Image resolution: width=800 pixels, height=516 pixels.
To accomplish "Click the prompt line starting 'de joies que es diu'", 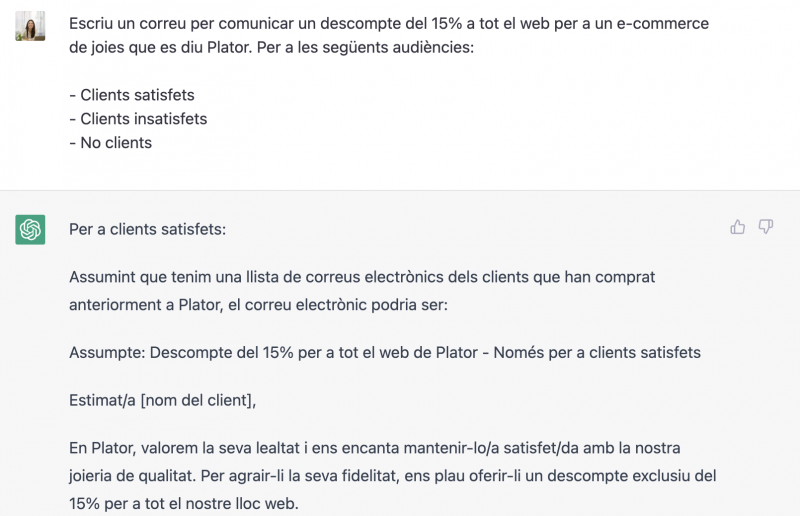I will (271, 47).
